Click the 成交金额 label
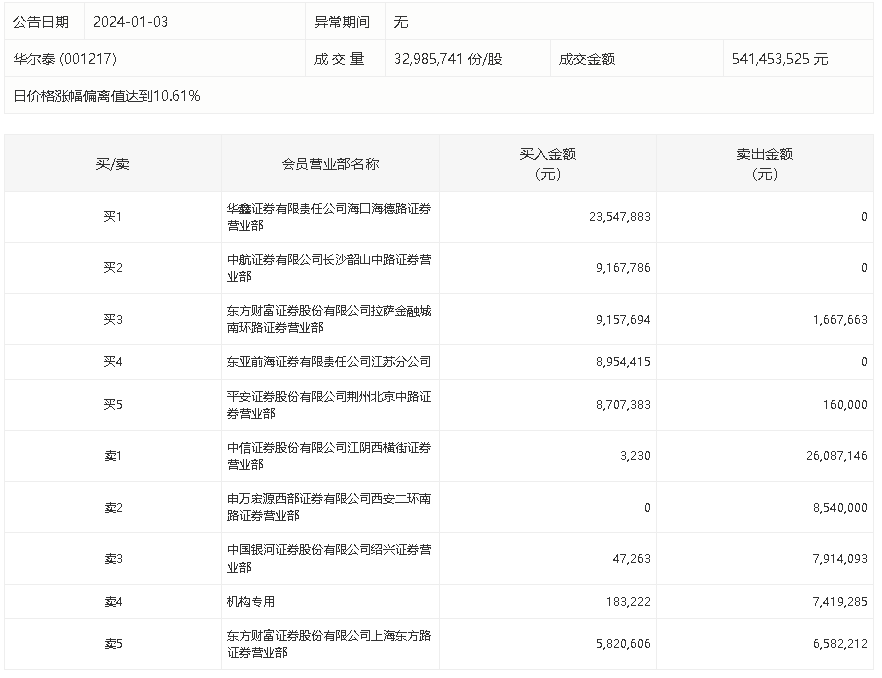Image resolution: width=882 pixels, height=678 pixels. pyautogui.click(x=587, y=59)
